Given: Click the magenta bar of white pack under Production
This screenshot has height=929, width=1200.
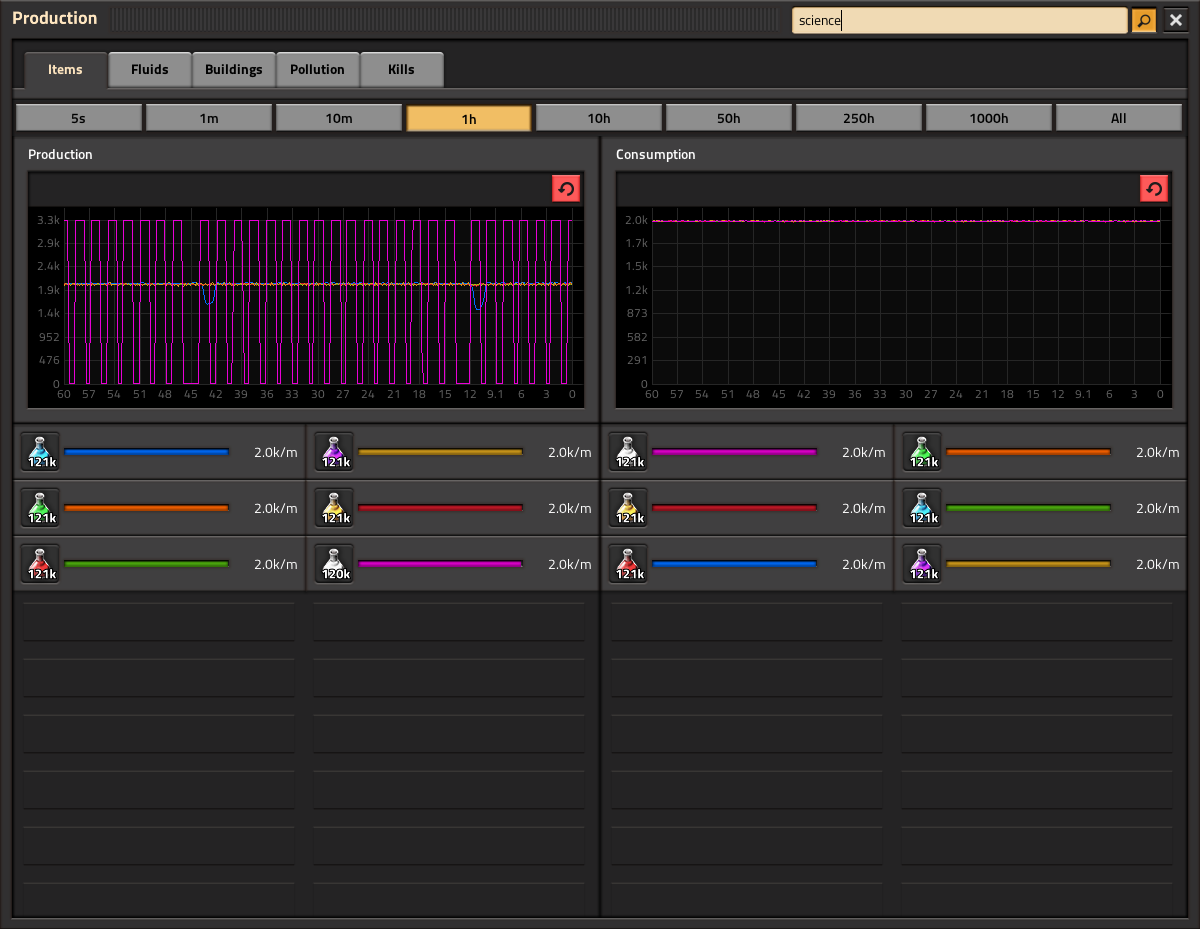Looking at the screenshot, I should click(441, 564).
